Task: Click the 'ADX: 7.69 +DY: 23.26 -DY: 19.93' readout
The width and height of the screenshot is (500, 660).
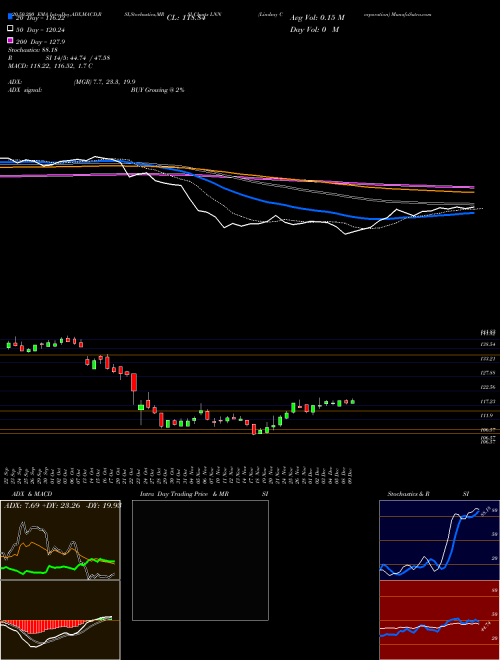Action: (x=62, y=505)
